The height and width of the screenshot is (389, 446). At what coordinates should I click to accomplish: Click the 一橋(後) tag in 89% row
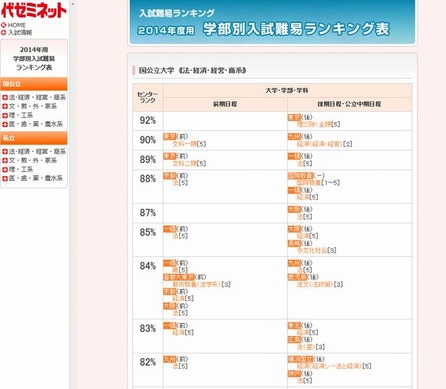click(x=300, y=156)
